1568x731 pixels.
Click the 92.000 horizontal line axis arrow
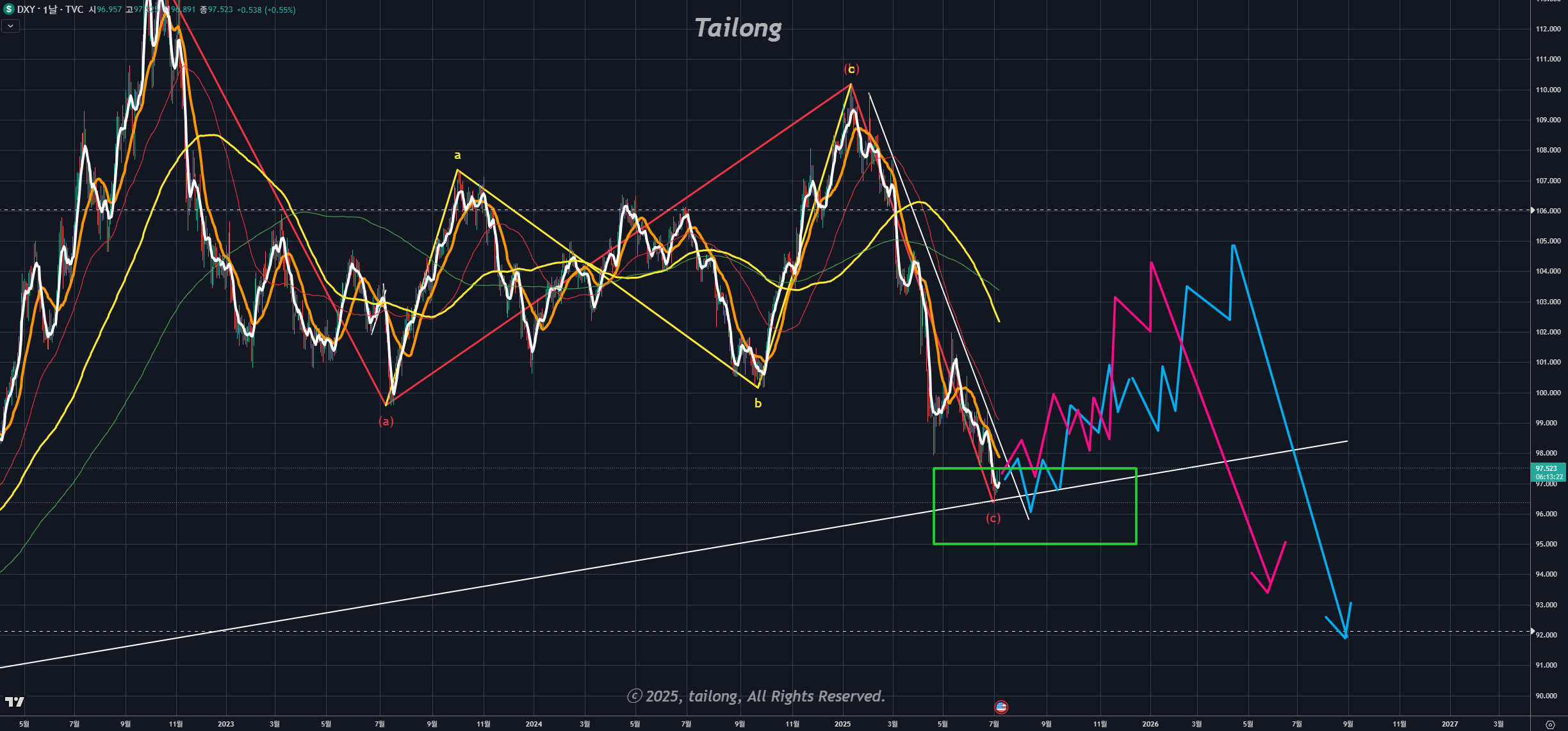tap(1532, 631)
